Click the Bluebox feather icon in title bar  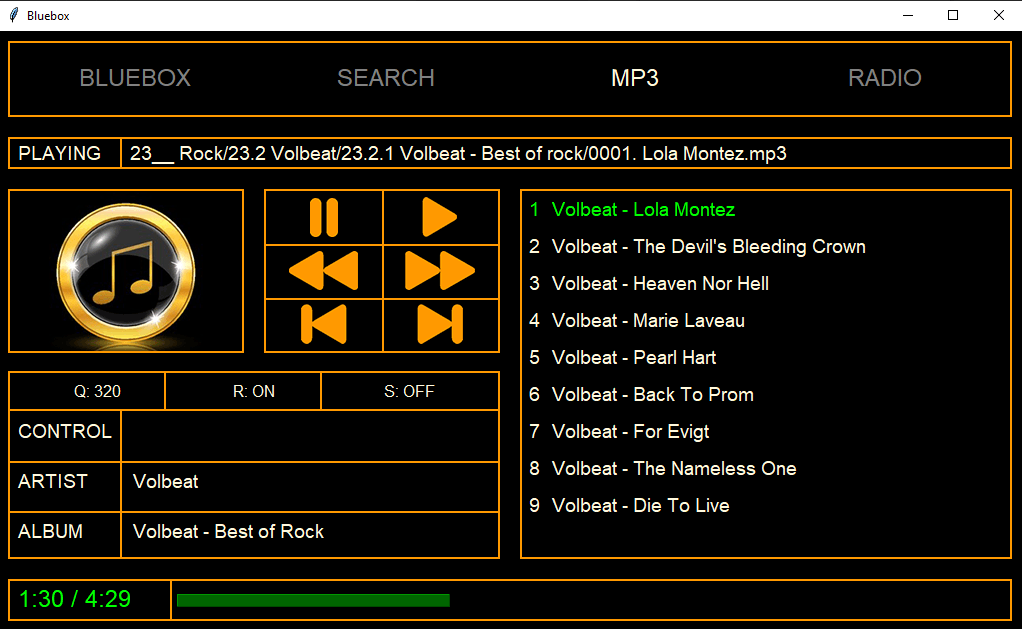tap(14, 15)
